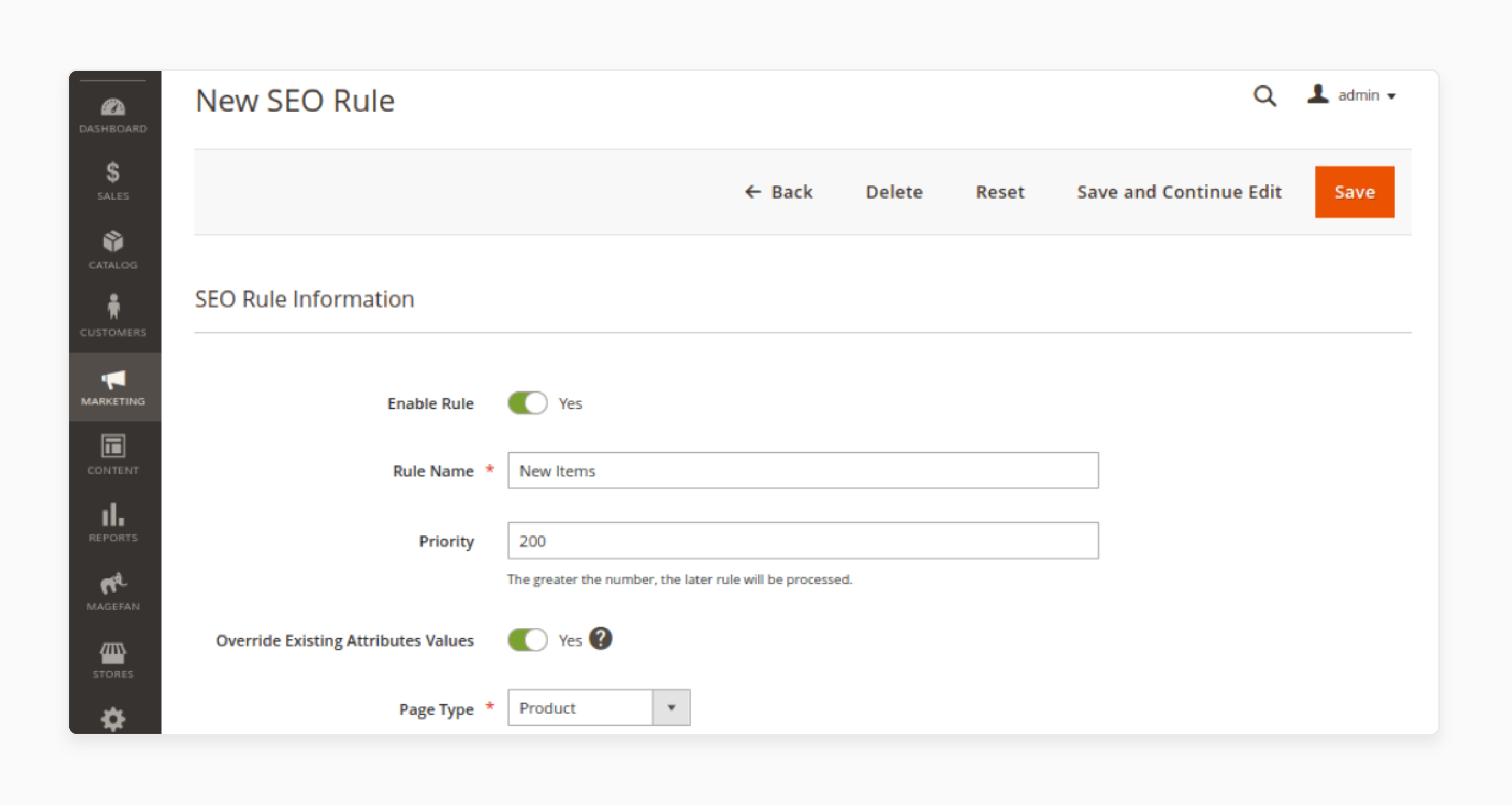Image resolution: width=1512 pixels, height=805 pixels.
Task: Expand the admin account dropdown arrow
Action: coord(1391,96)
